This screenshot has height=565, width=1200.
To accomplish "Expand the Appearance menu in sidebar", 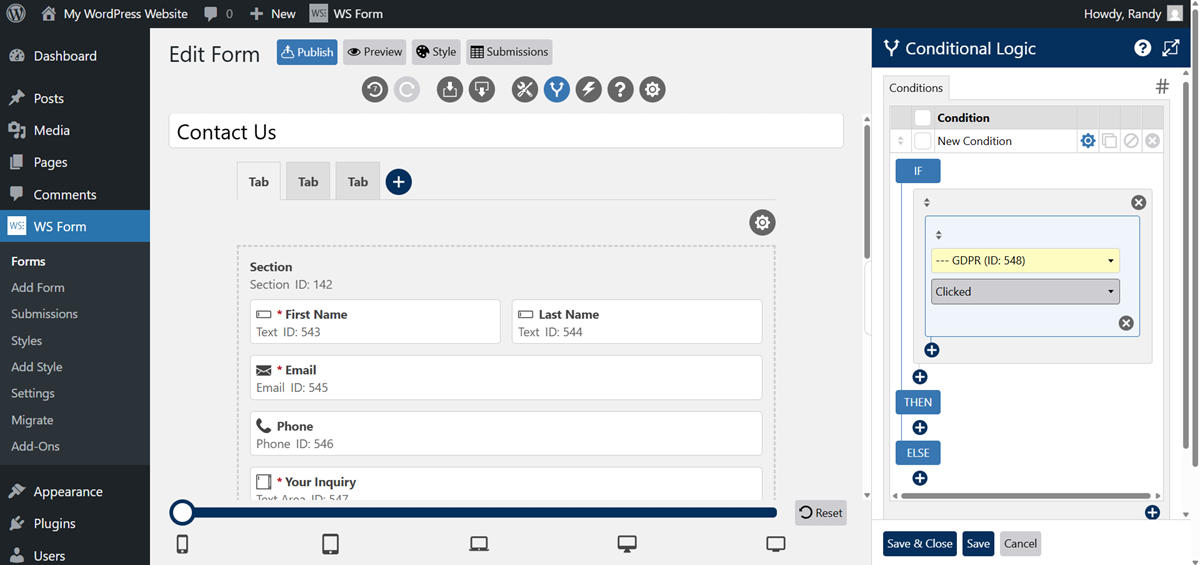I will point(67,491).
